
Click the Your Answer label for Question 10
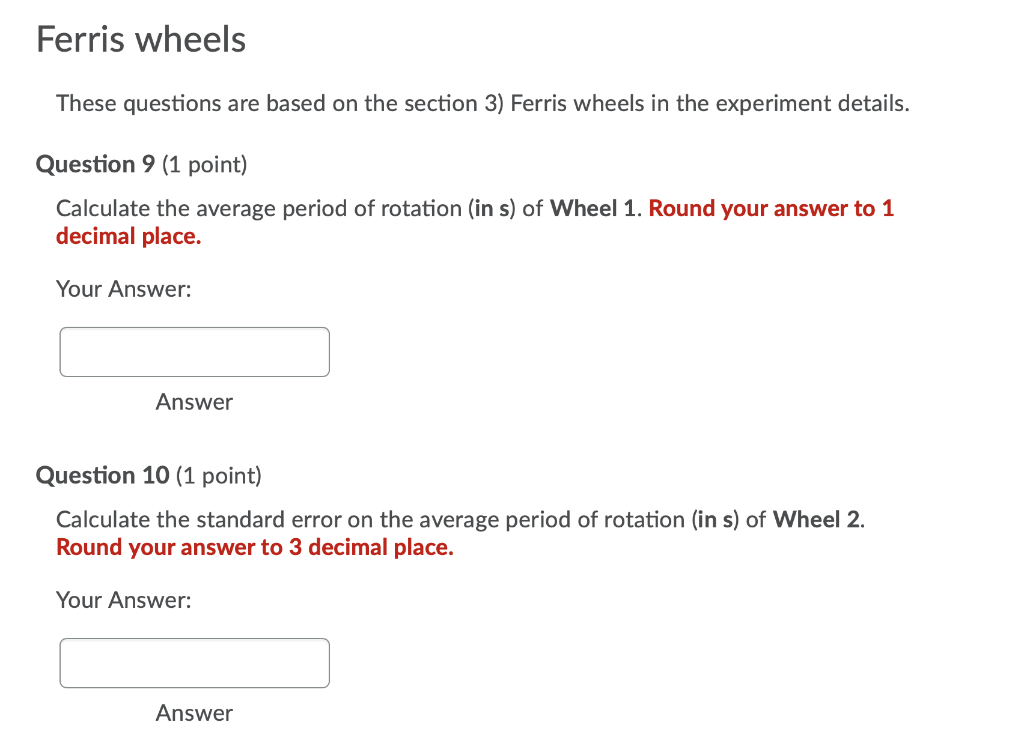(123, 600)
